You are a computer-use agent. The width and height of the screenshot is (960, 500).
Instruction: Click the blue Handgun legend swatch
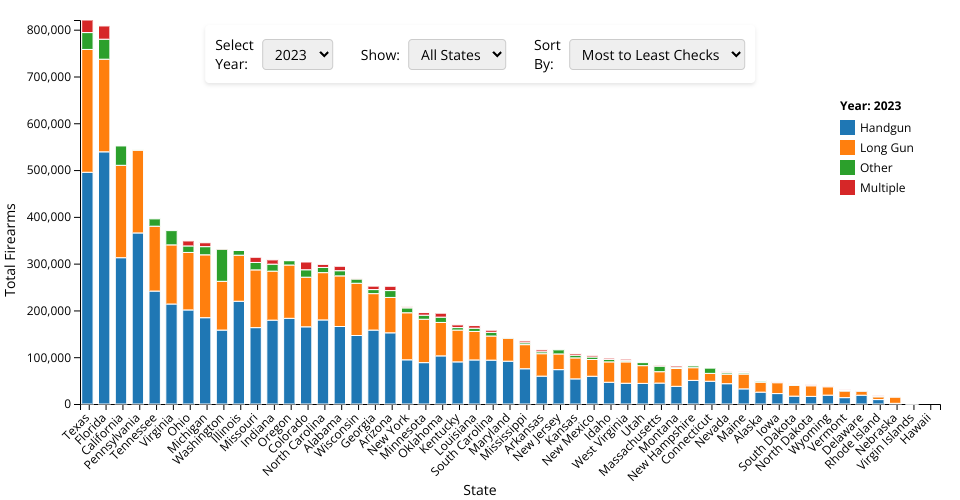[x=848, y=128]
